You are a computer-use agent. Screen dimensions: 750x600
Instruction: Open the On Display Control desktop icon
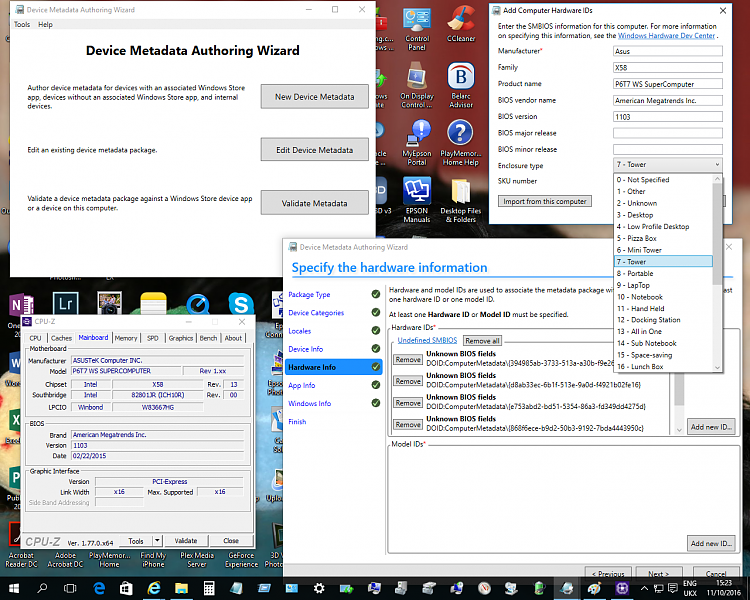(417, 85)
